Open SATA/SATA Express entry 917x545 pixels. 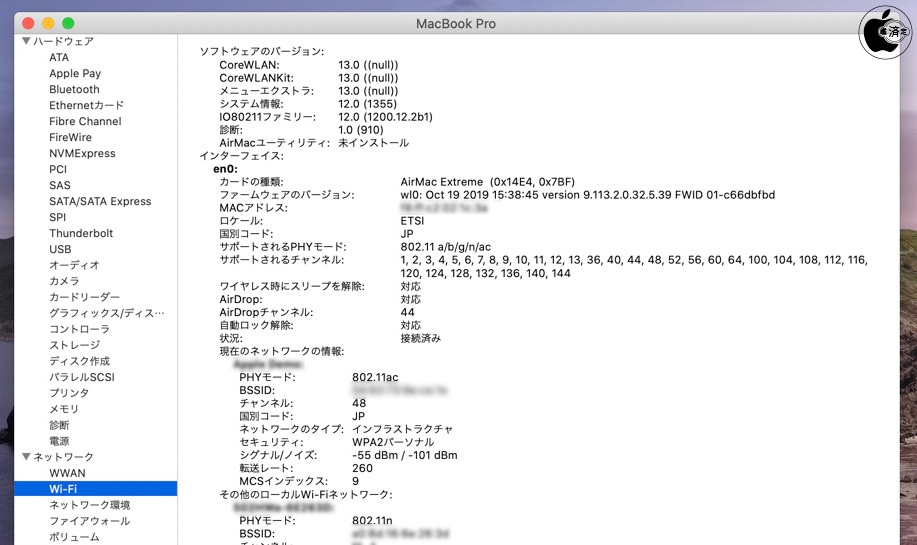[x=100, y=201]
